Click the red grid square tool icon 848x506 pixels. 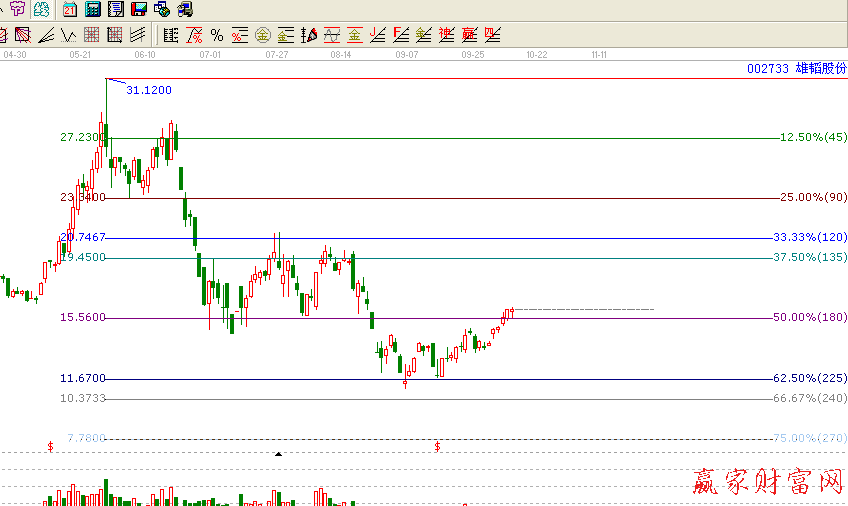point(91,36)
